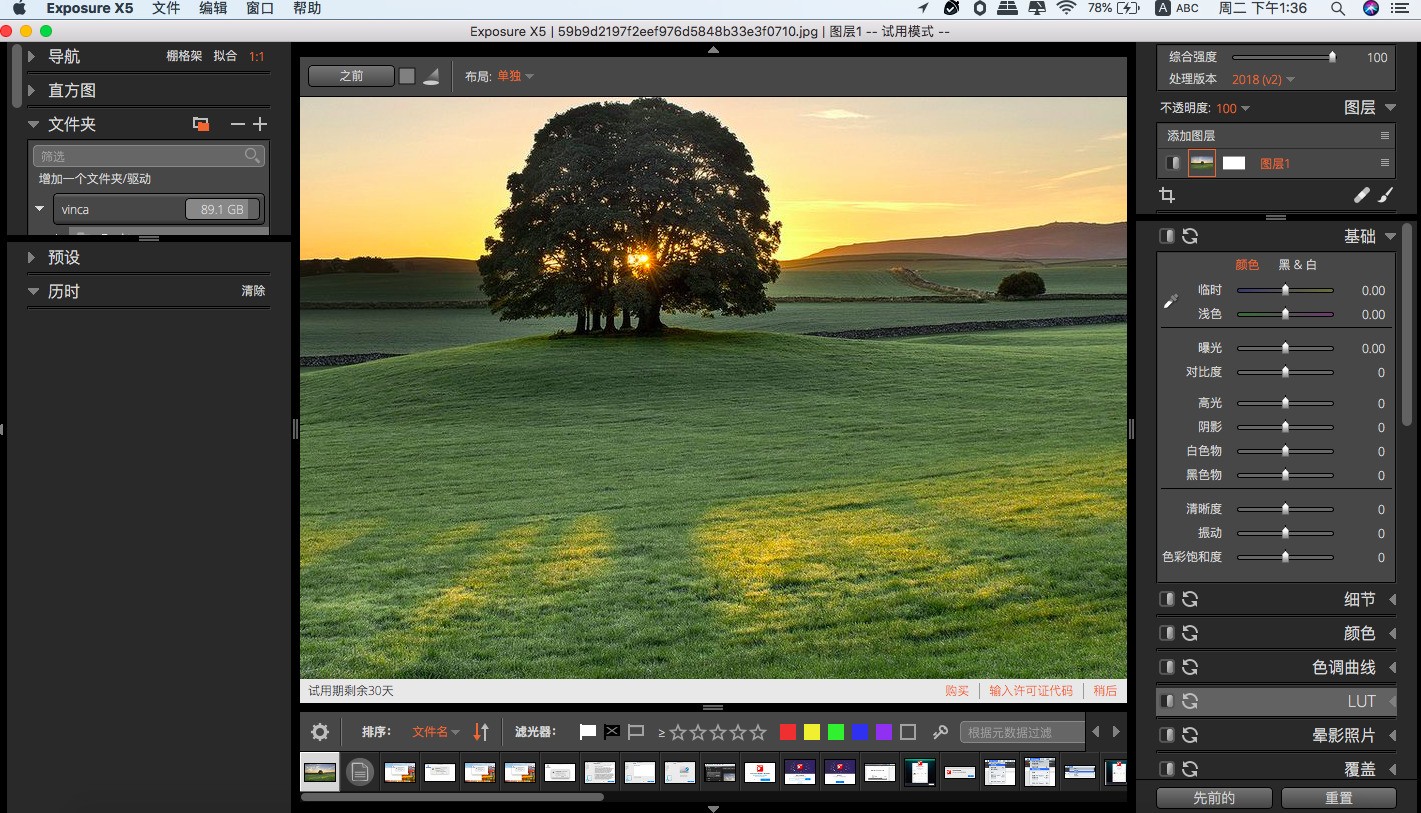The image size is (1421, 813).
Task: Click the 购买 link
Action: coord(957,691)
